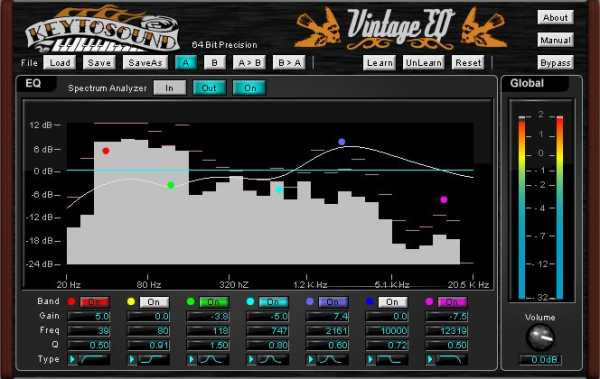Select the magenta band node on graph

click(x=444, y=199)
